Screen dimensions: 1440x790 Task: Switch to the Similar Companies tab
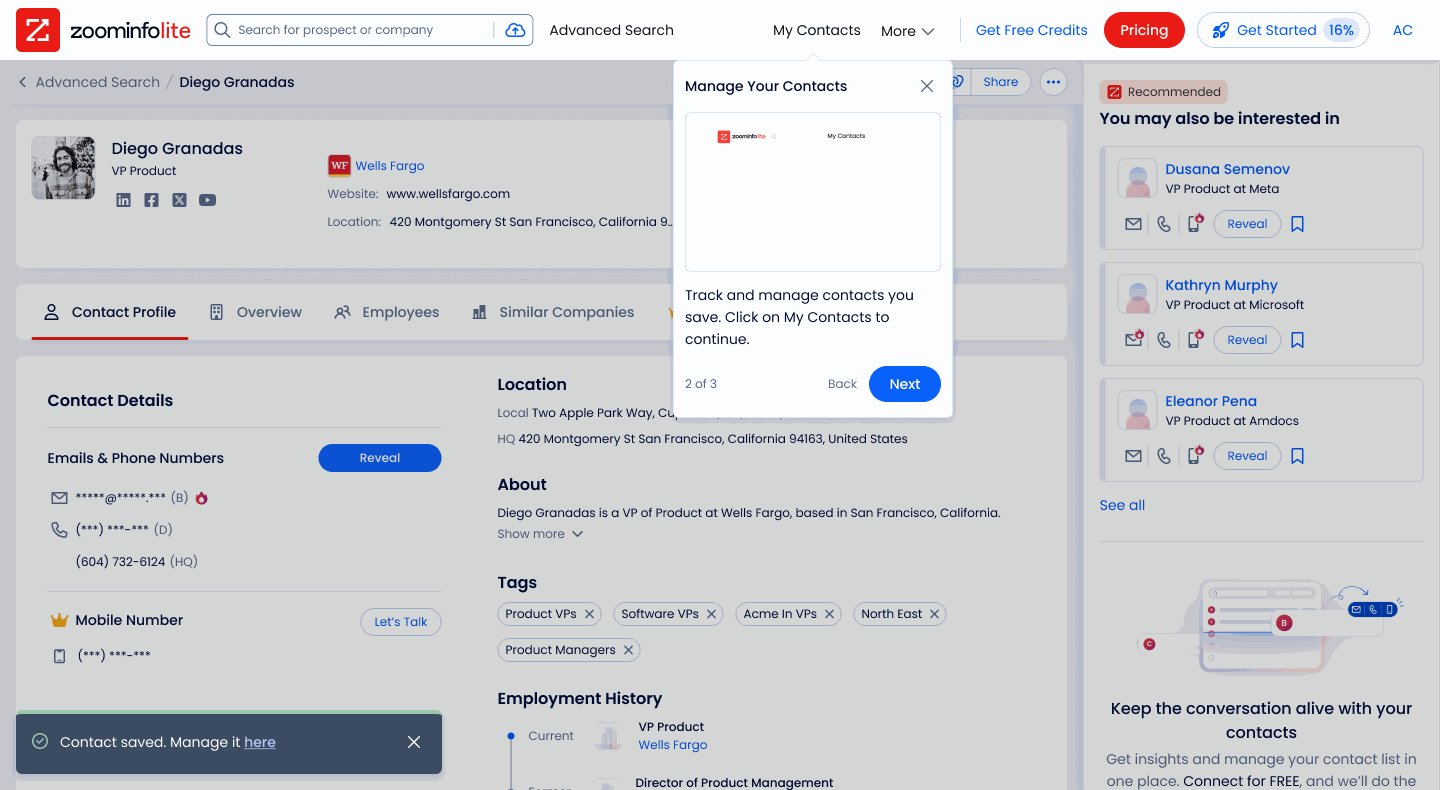553,312
